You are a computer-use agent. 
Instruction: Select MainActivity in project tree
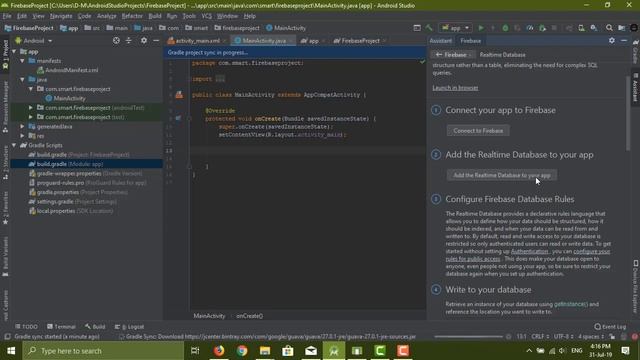pyautogui.click(x=65, y=98)
